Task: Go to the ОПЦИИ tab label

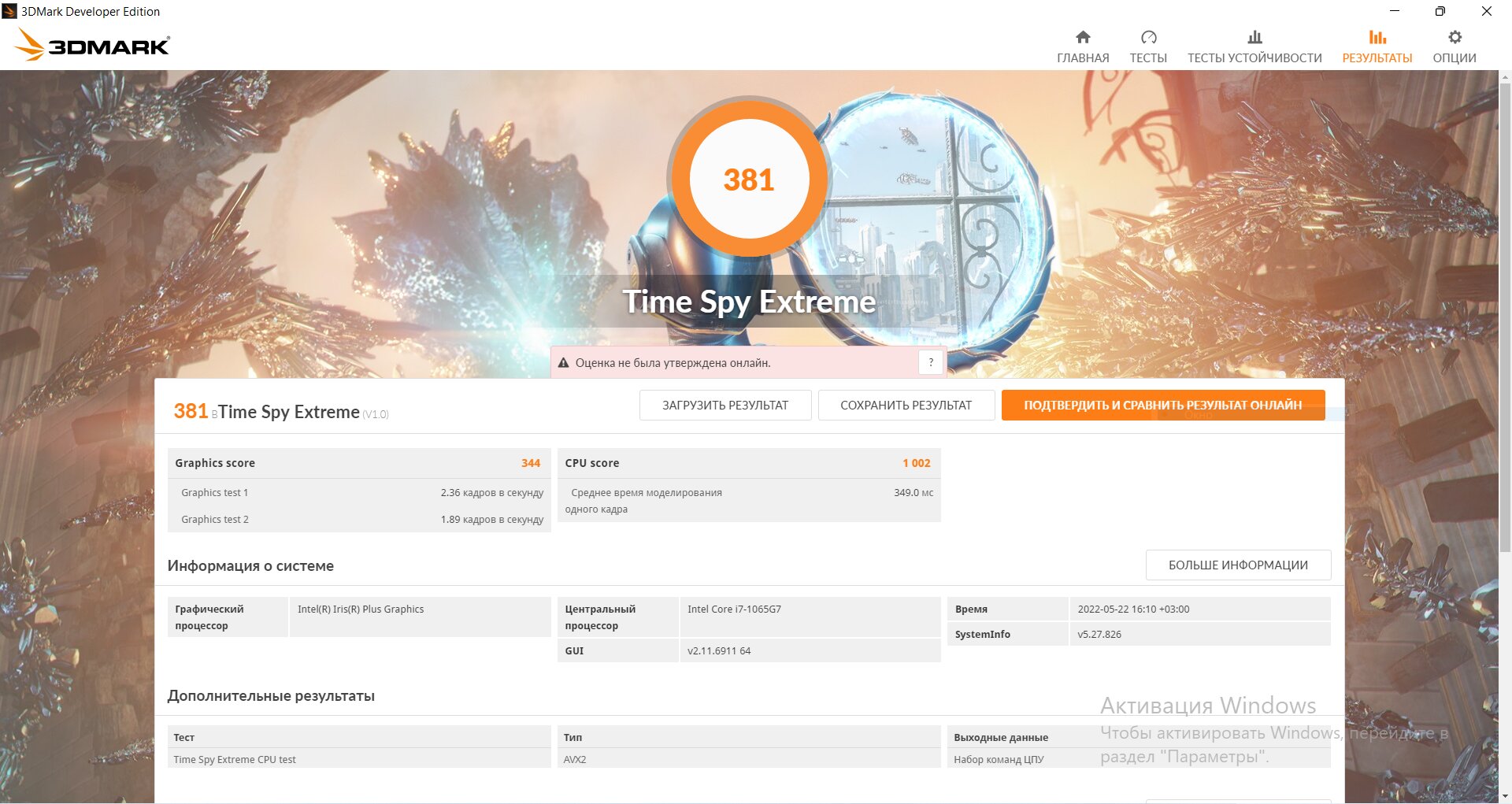Action: click(x=1455, y=58)
